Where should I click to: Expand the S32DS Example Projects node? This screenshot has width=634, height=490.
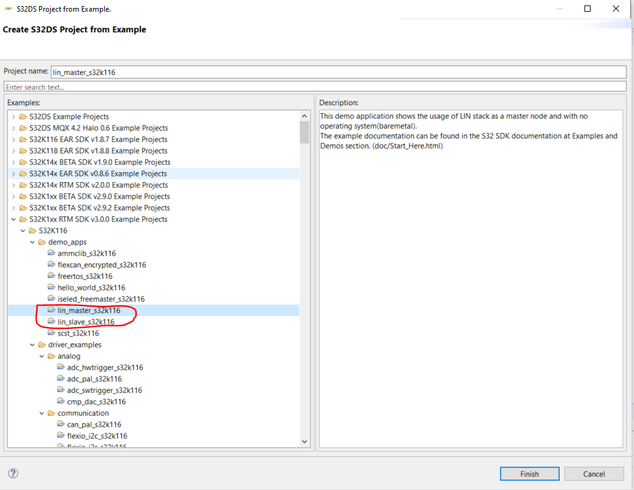[x=13, y=117]
